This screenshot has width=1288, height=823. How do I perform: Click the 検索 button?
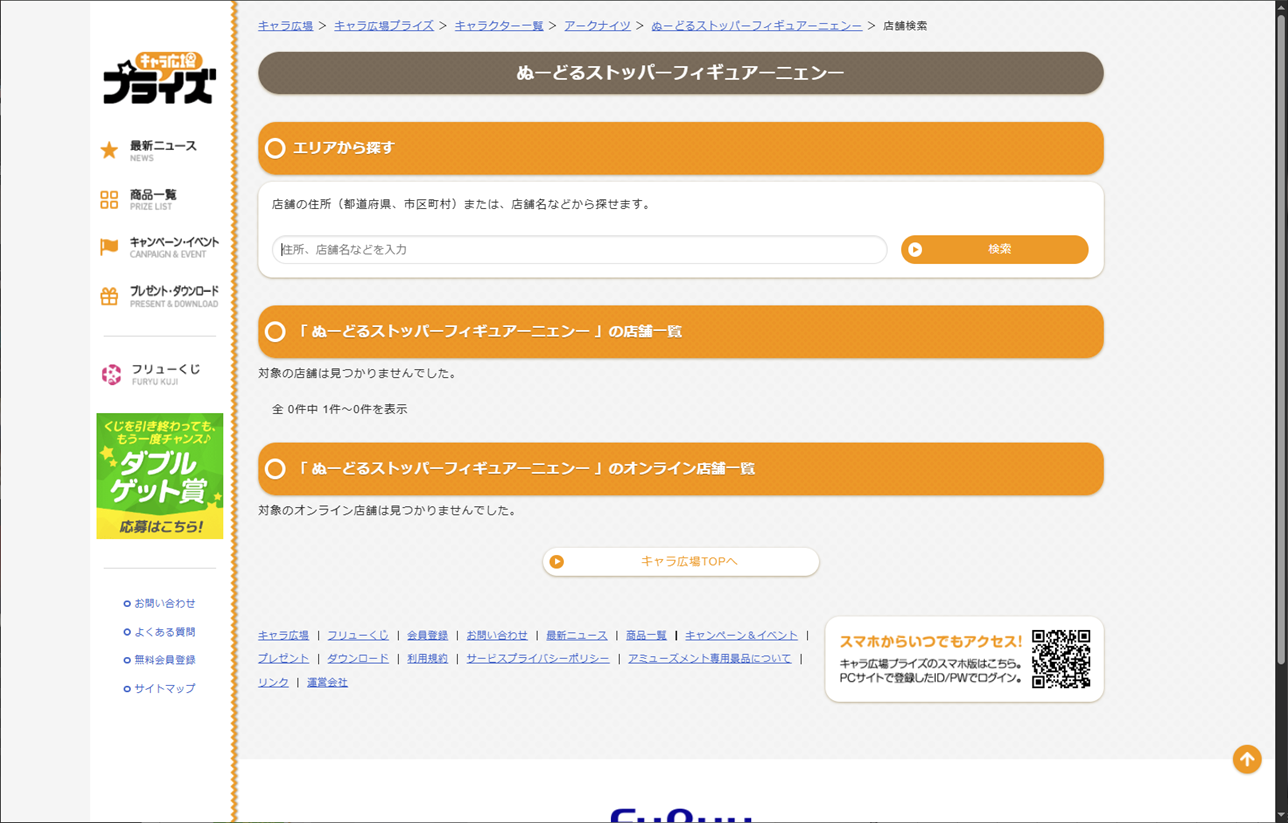pyautogui.click(x=994, y=249)
